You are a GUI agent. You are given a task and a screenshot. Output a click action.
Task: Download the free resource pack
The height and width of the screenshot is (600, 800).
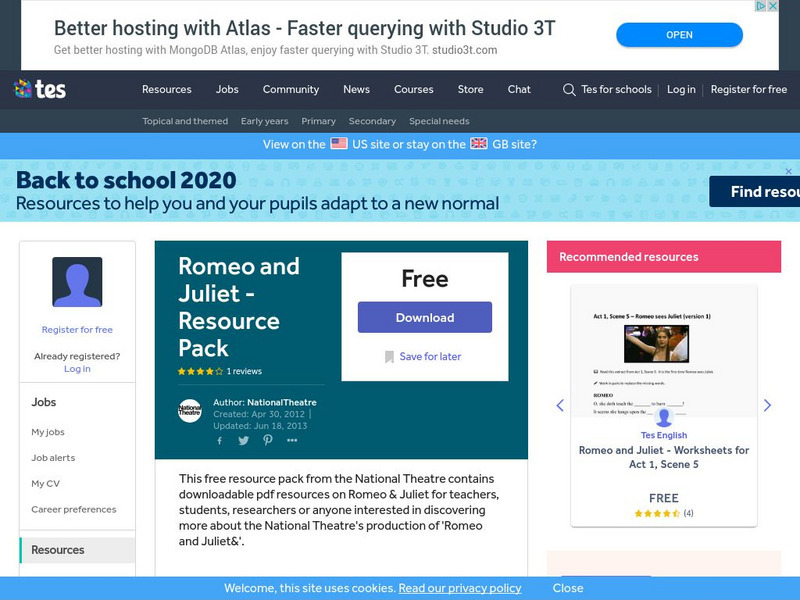tap(424, 317)
